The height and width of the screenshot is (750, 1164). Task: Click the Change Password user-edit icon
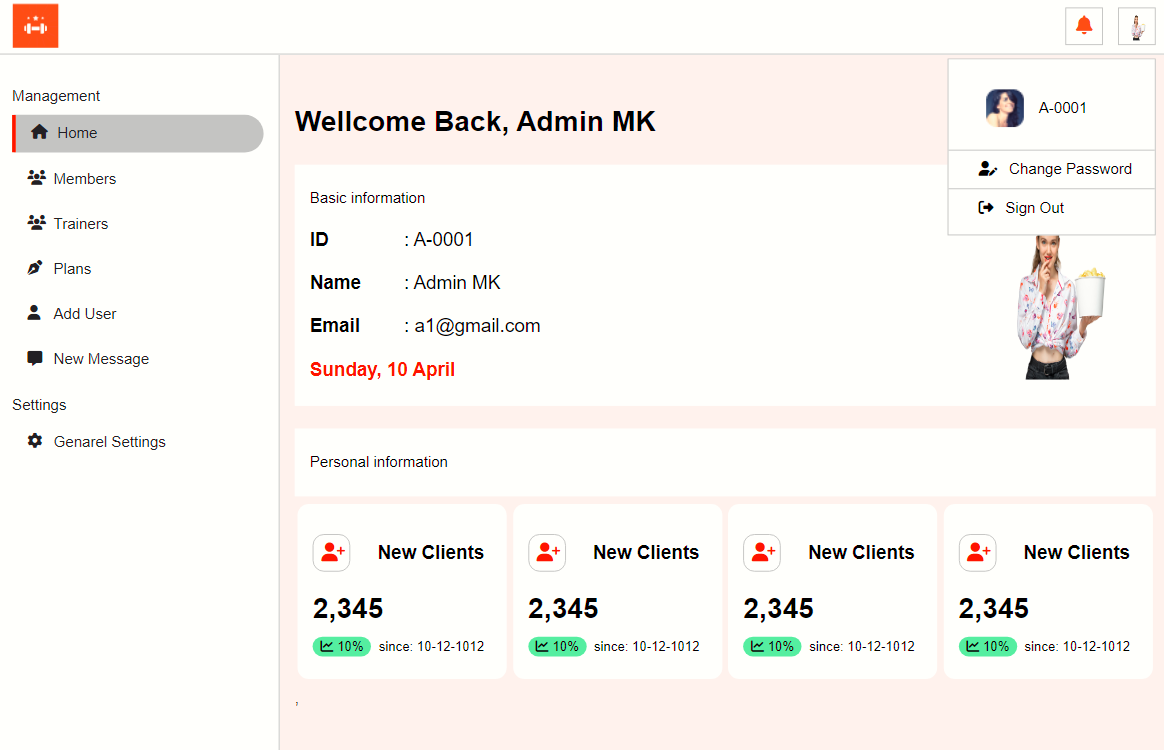(987, 169)
